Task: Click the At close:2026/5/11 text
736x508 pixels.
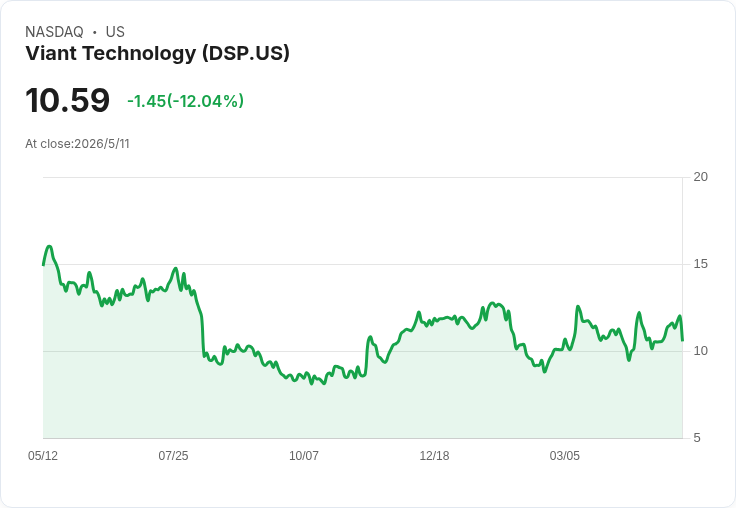Action: click(77, 144)
